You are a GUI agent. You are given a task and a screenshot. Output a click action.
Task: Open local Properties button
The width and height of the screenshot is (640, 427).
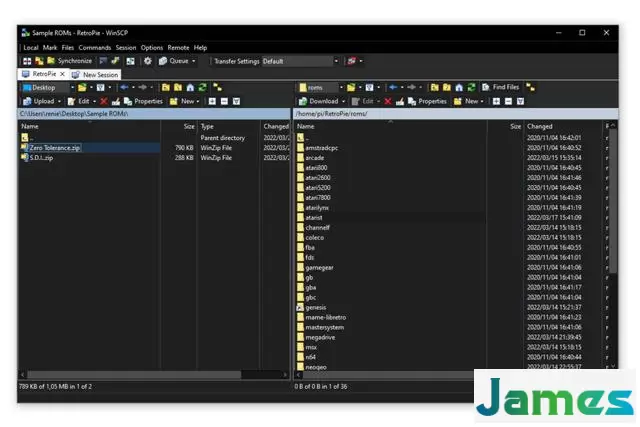tap(143, 101)
